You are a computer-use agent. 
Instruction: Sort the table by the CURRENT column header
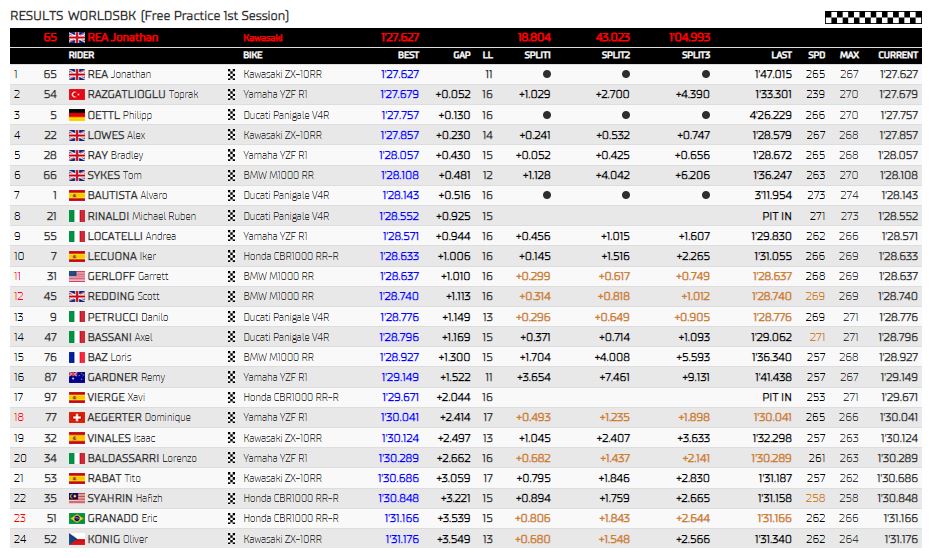coord(897,55)
